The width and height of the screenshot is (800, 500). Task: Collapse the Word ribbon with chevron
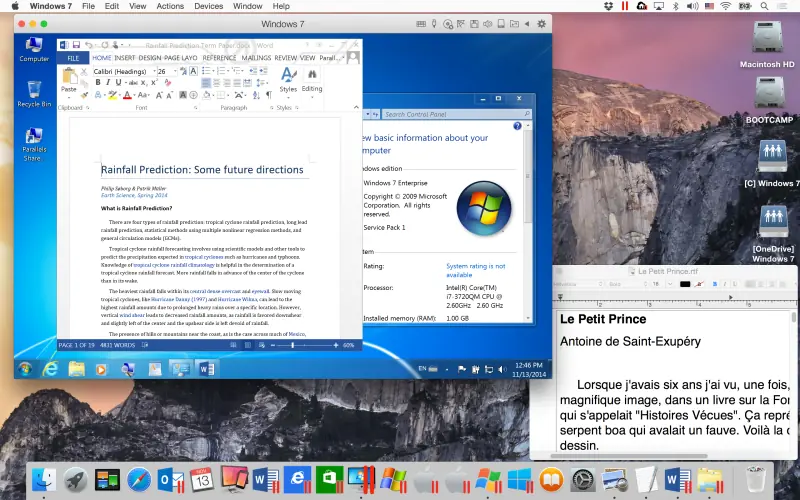click(x=356, y=107)
